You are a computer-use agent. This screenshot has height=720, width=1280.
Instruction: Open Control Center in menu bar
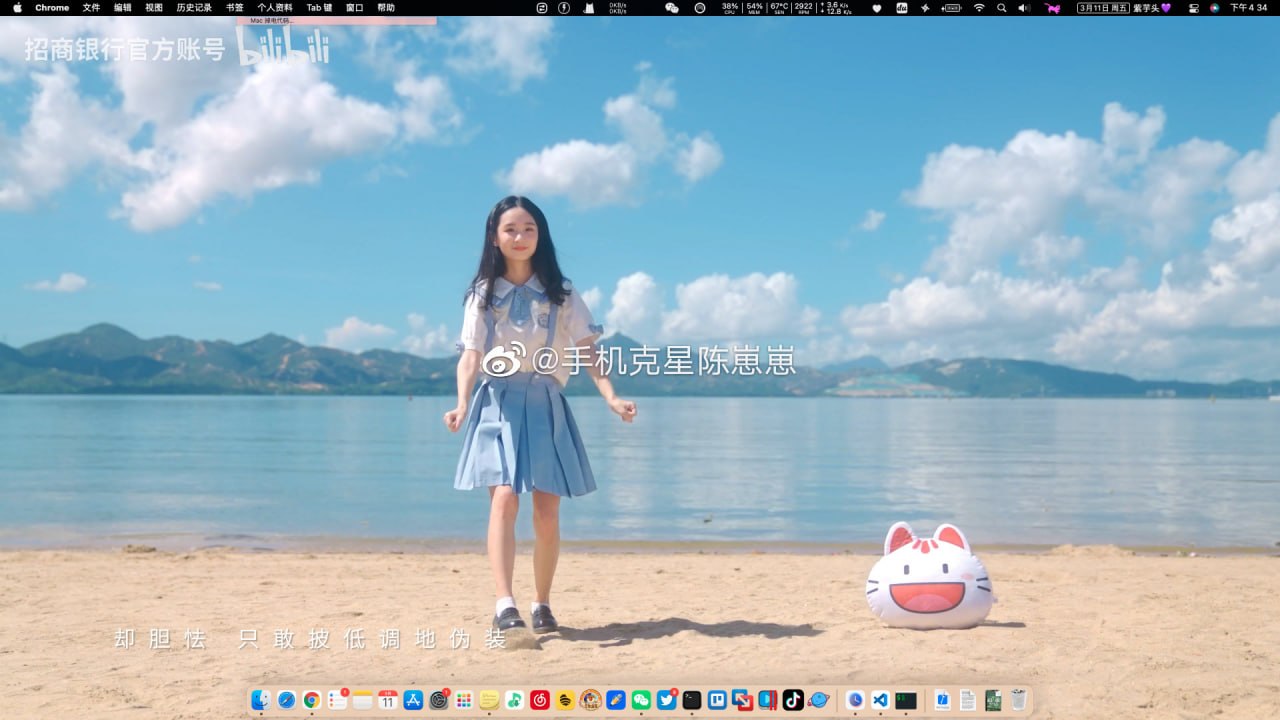[x=1193, y=7]
